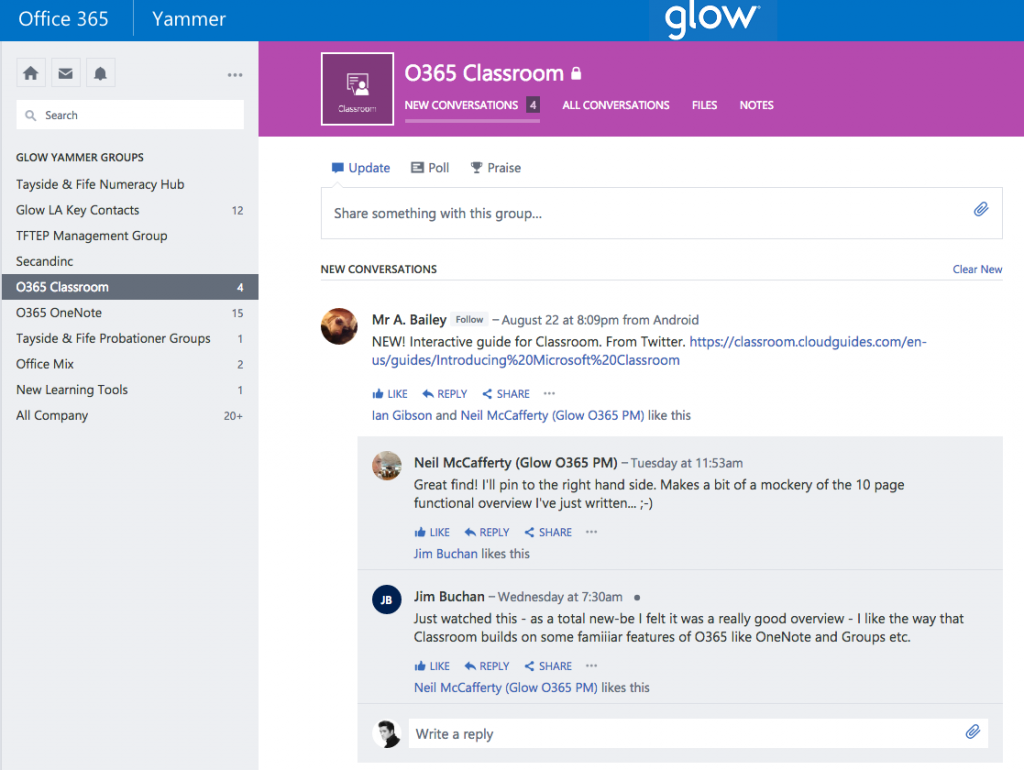
Task: Click the Jim Buchan comment author name
Action: coord(449,596)
